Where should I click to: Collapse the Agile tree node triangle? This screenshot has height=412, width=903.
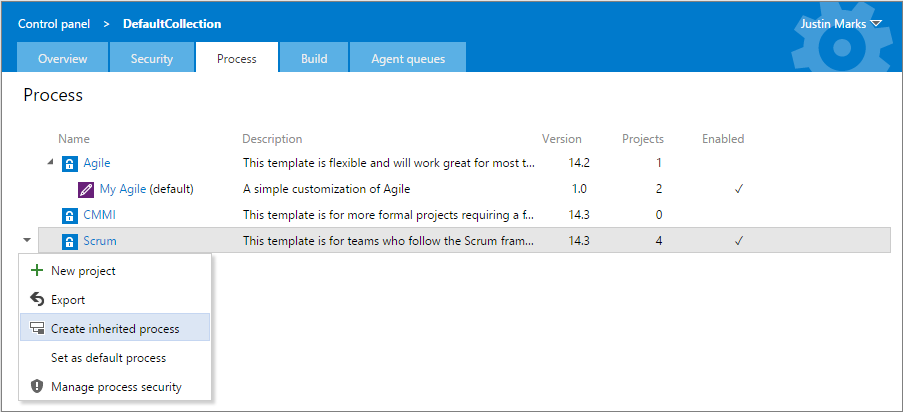[x=51, y=163]
